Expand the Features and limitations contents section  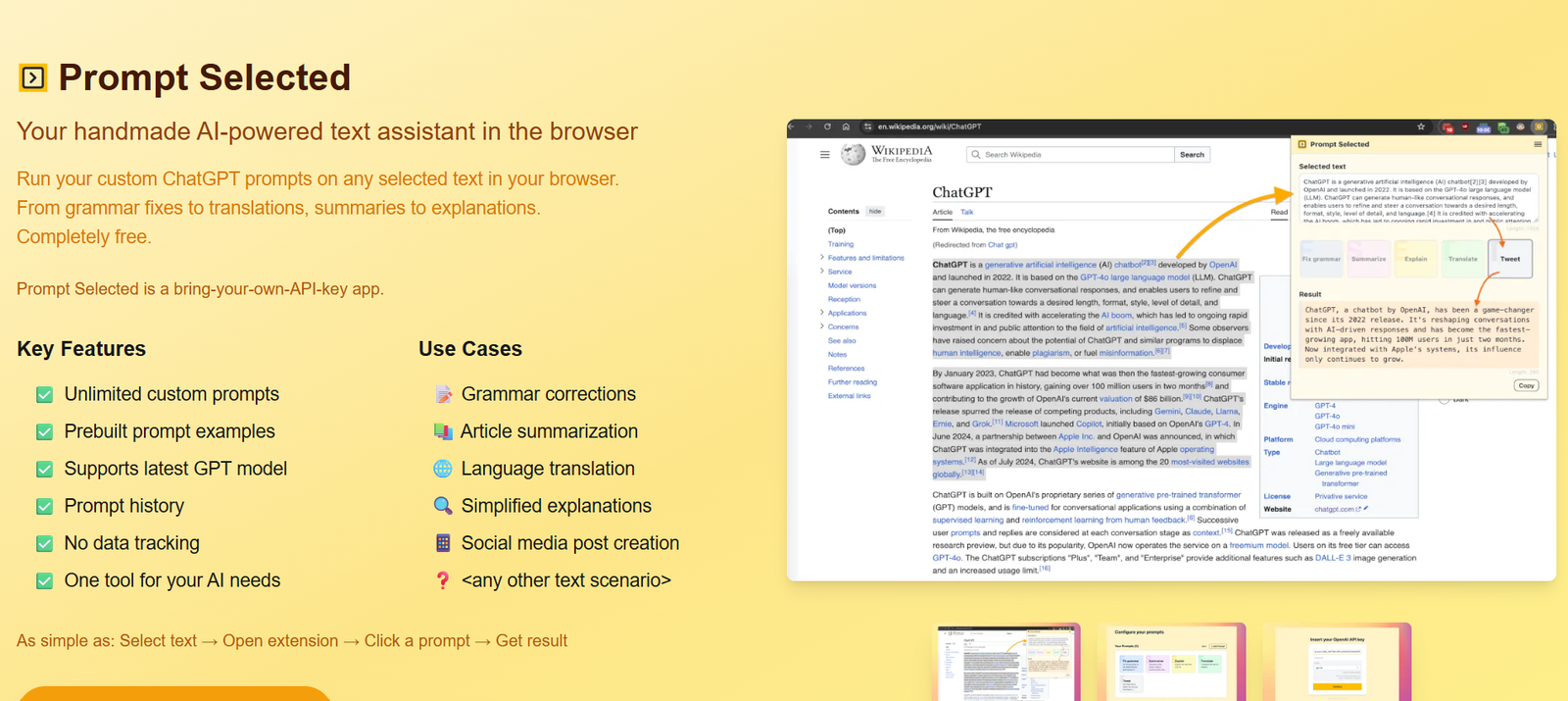[x=821, y=258]
